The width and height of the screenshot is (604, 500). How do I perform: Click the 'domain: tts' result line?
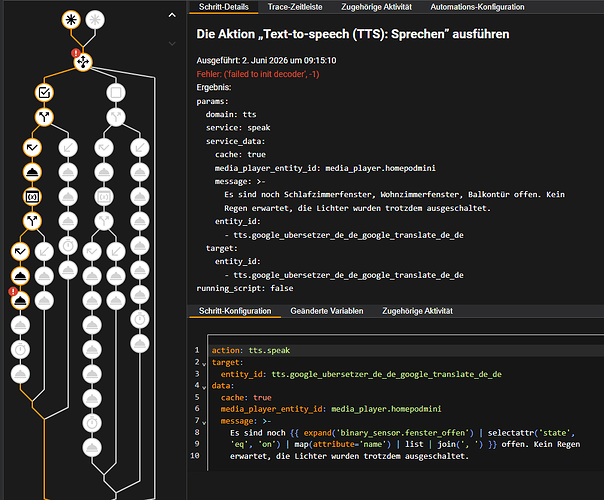pos(231,114)
